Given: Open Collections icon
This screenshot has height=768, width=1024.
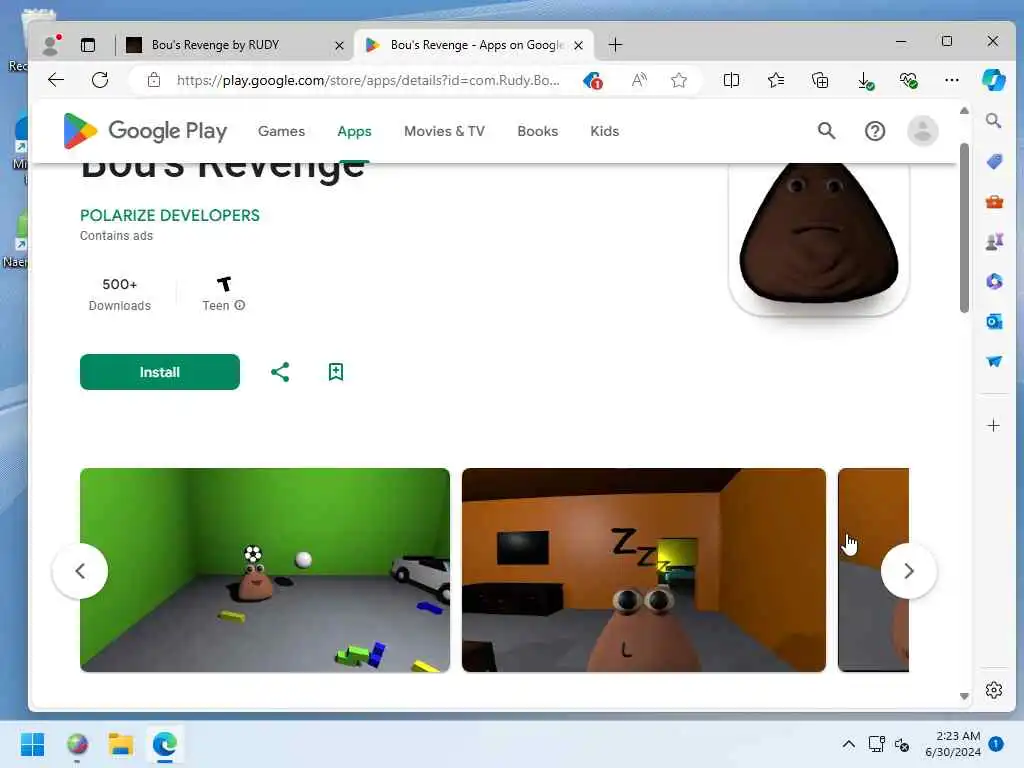Looking at the screenshot, I should click(x=820, y=80).
